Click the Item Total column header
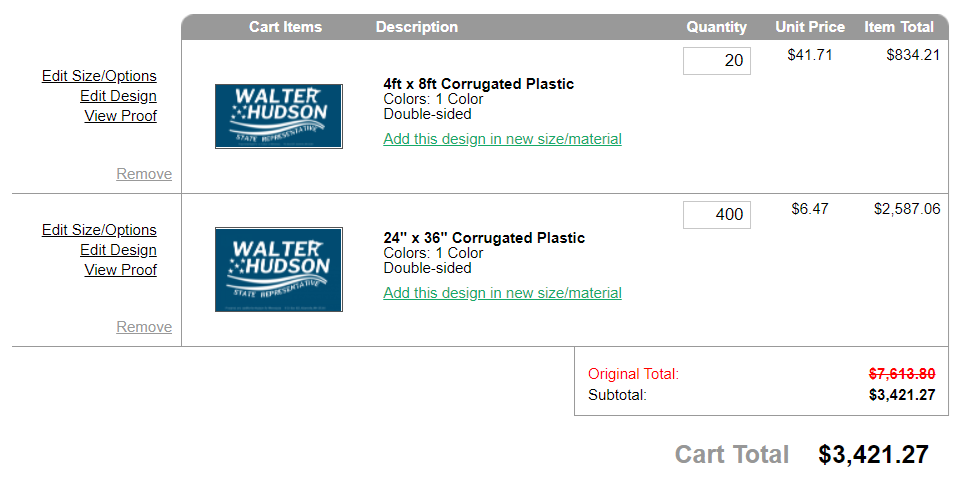This screenshot has width=973, height=477. coord(899,27)
